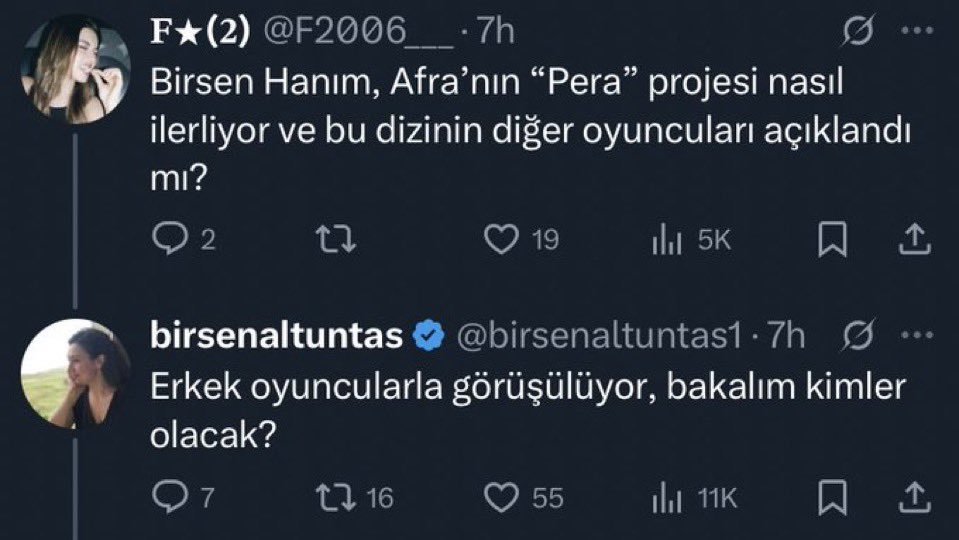Open birsenaltuntas profile picture
The image size is (959, 540).
[x=76, y=373]
